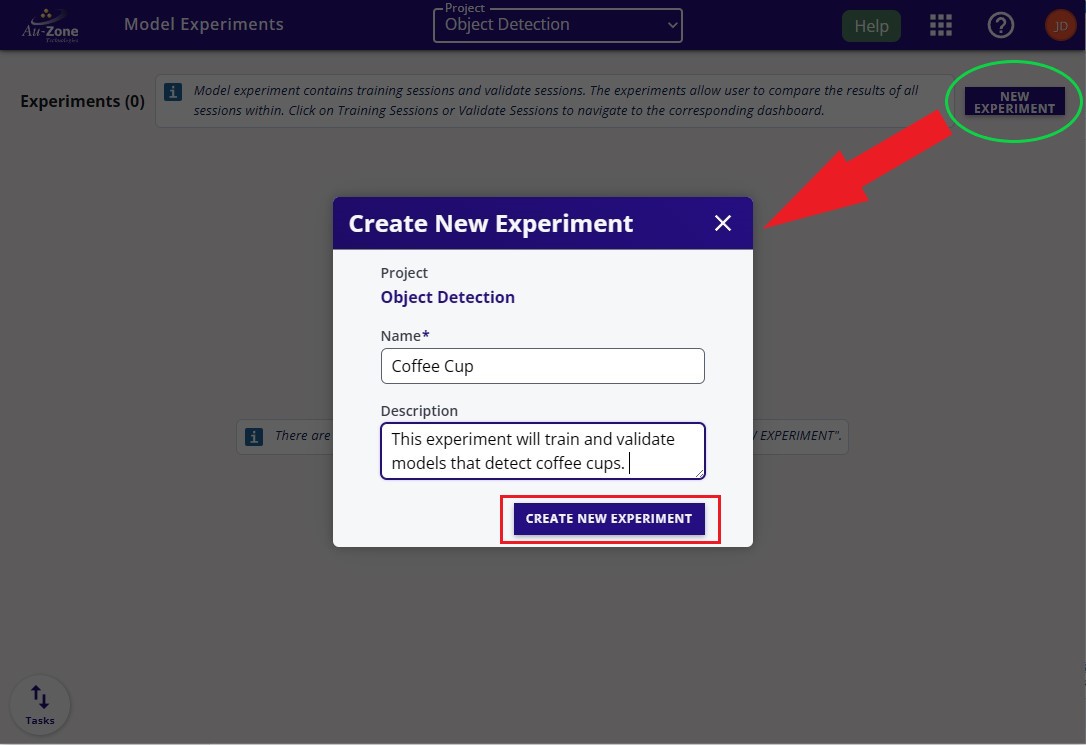Open the apps grid menu icon
The width and height of the screenshot is (1086, 745).
(940, 26)
